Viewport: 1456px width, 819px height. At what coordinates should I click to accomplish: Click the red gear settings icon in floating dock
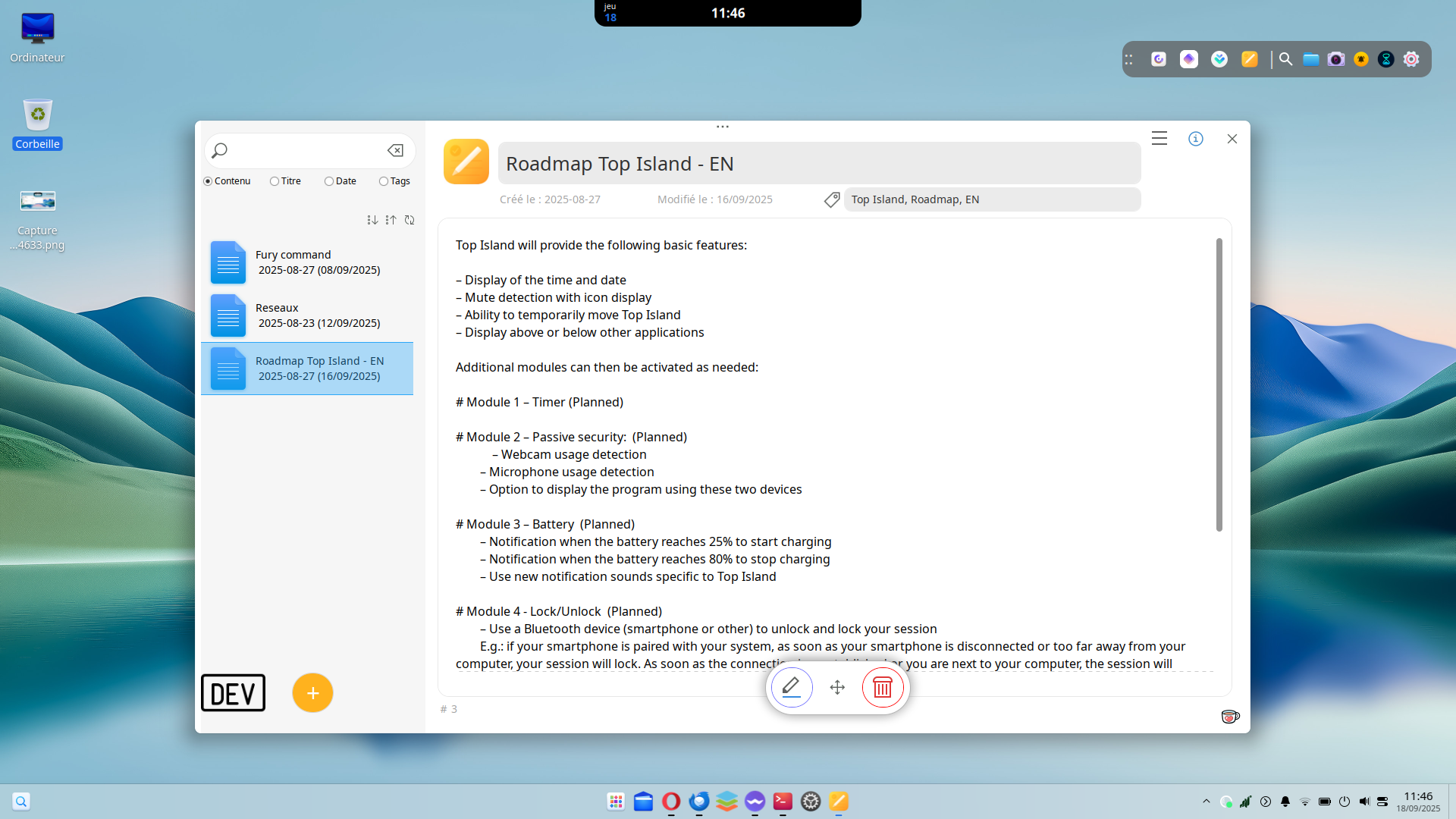tap(1411, 59)
